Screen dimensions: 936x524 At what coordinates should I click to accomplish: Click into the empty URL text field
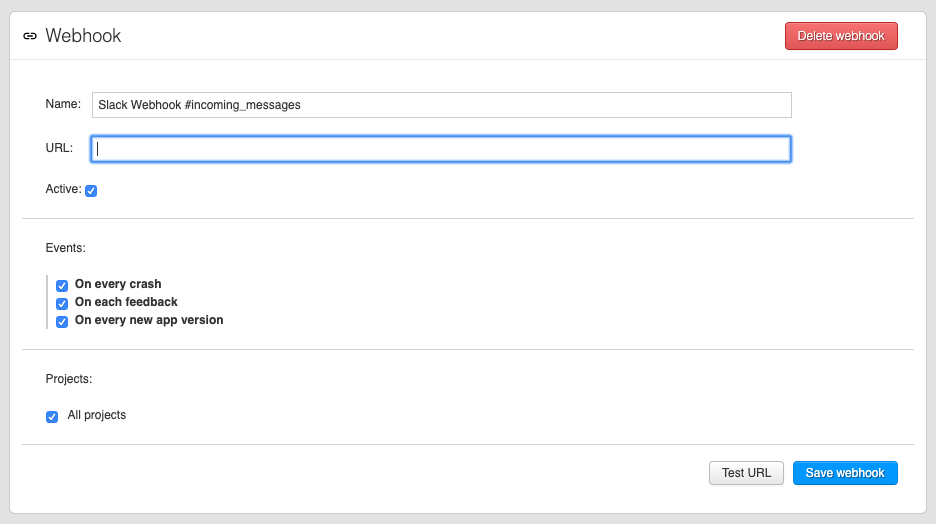(441, 149)
